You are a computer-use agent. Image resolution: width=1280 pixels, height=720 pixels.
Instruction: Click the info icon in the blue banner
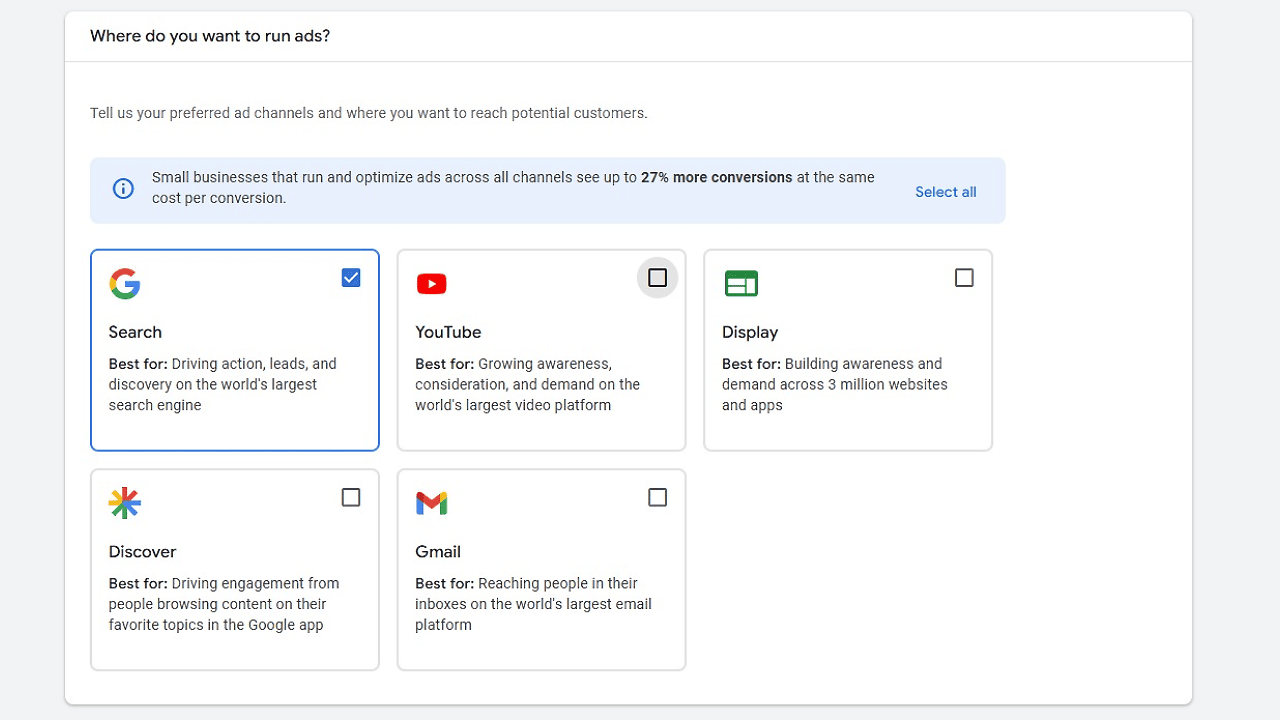click(123, 189)
